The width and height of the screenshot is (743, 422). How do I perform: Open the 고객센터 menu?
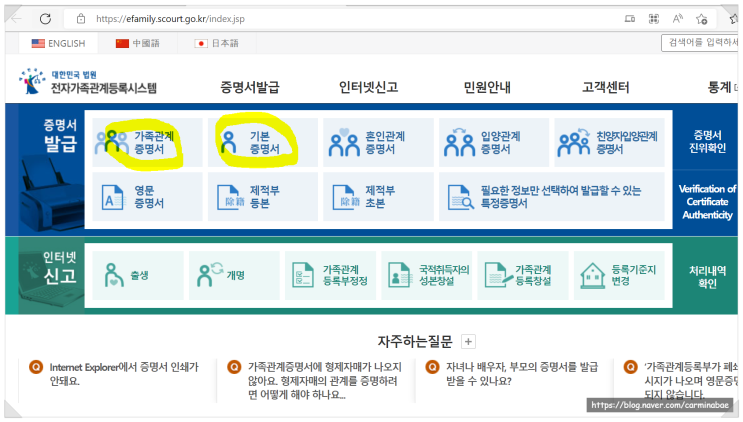(x=606, y=87)
